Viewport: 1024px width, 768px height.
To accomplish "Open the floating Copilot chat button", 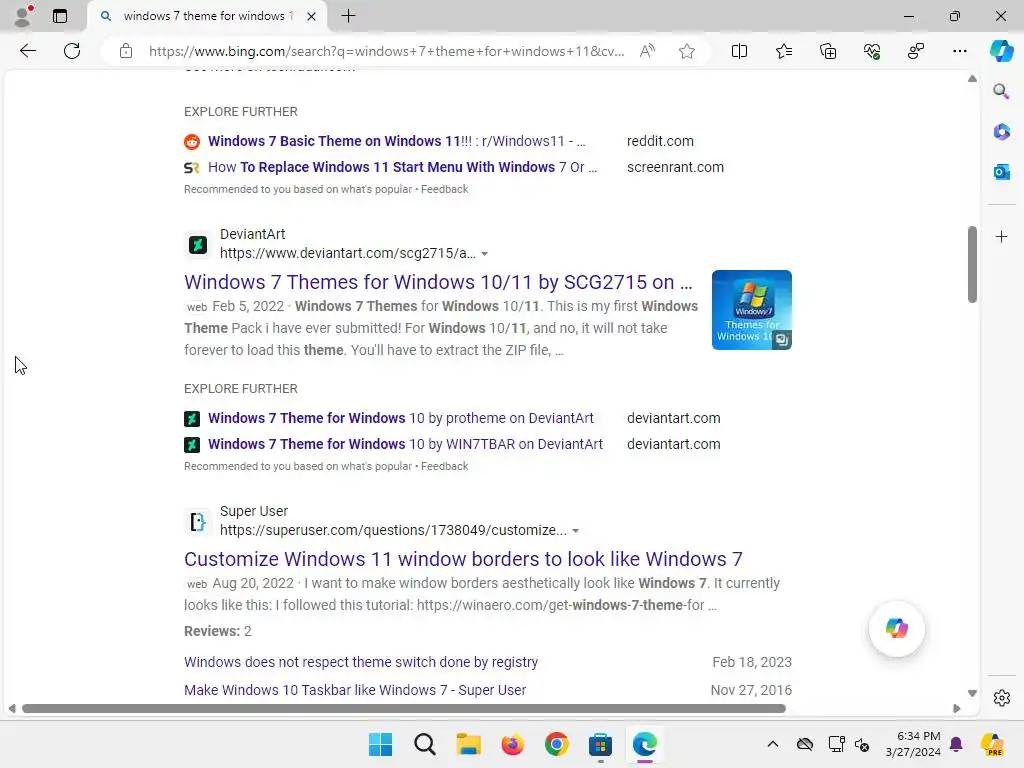I will point(897,628).
